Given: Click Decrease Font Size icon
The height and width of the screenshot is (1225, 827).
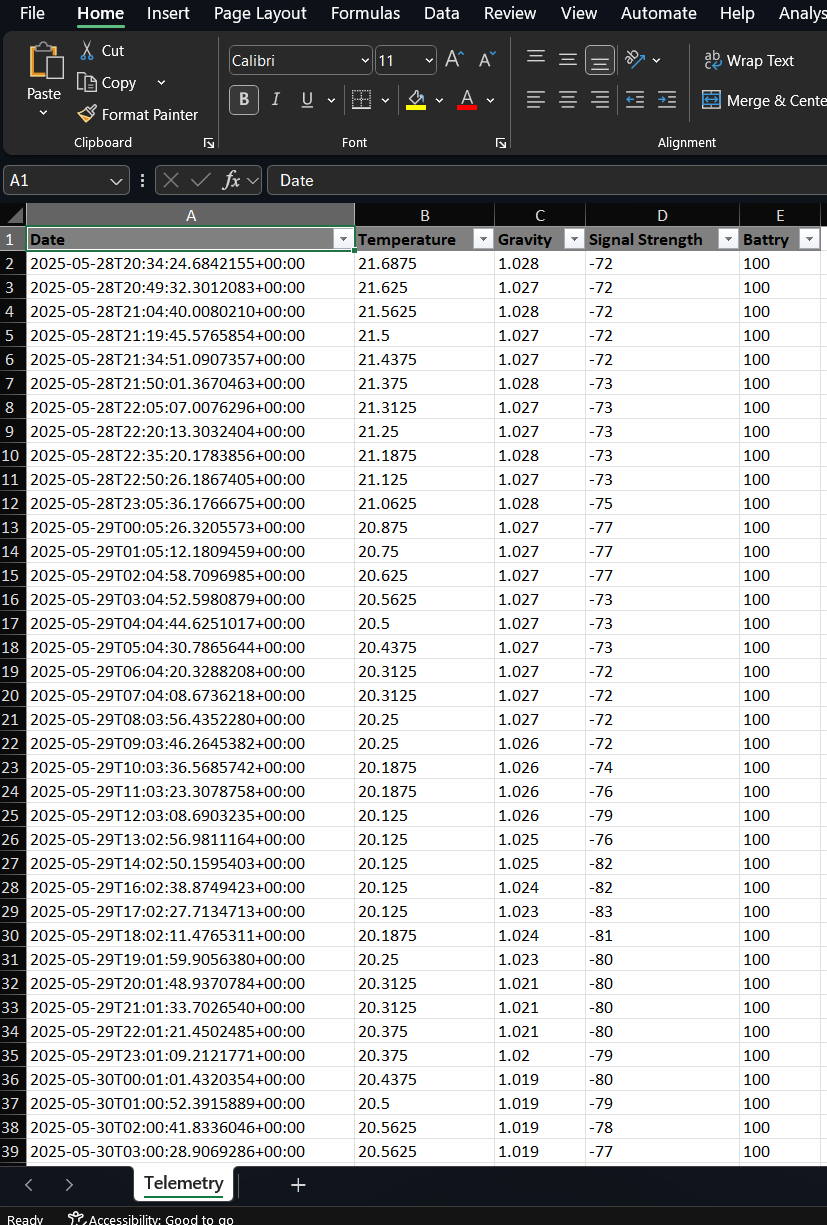Looking at the screenshot, I should point(487,60).
